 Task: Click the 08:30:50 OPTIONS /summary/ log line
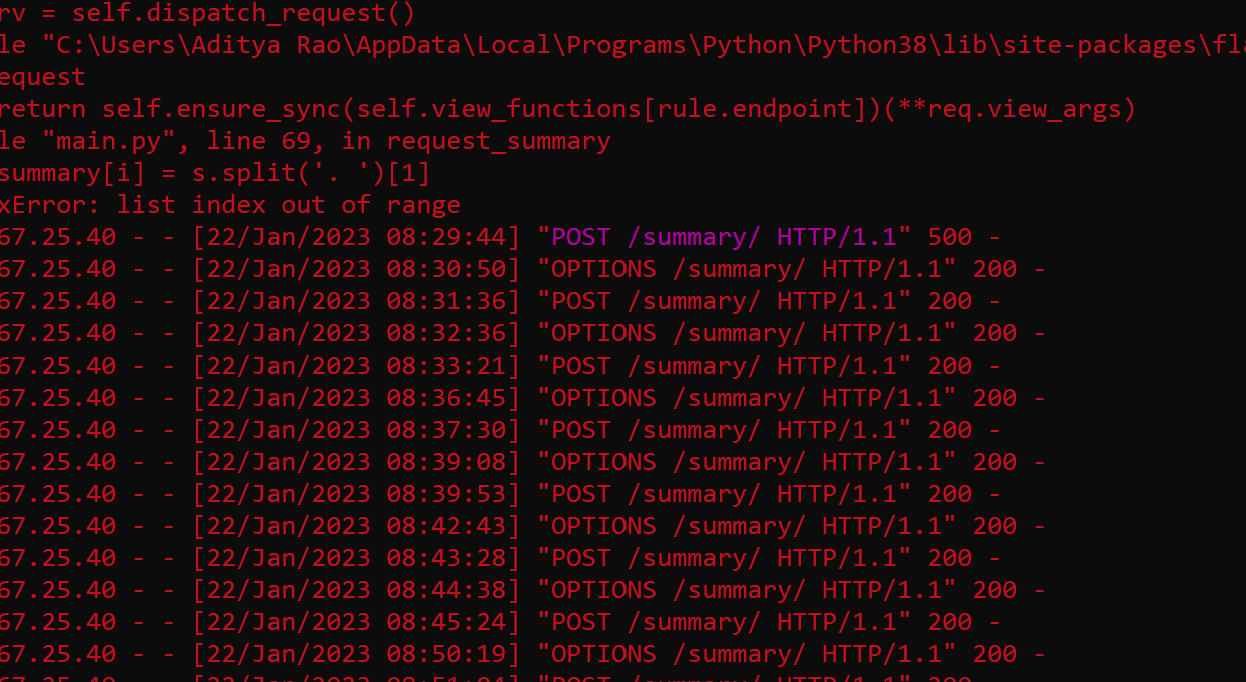tap(523, 269)
